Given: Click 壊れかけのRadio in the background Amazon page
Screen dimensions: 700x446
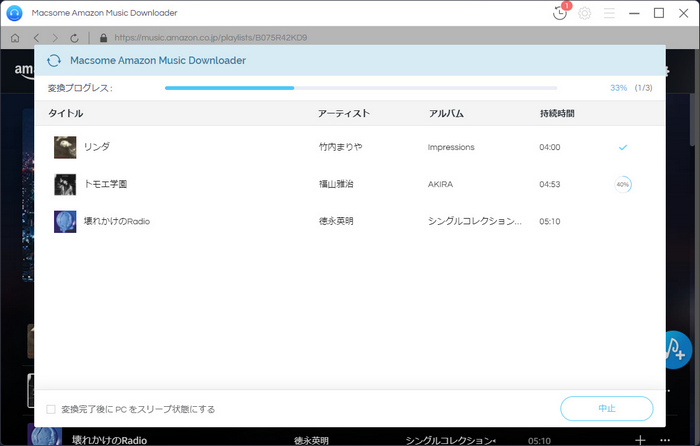Looking at the screenshot, I should [109, 440].
